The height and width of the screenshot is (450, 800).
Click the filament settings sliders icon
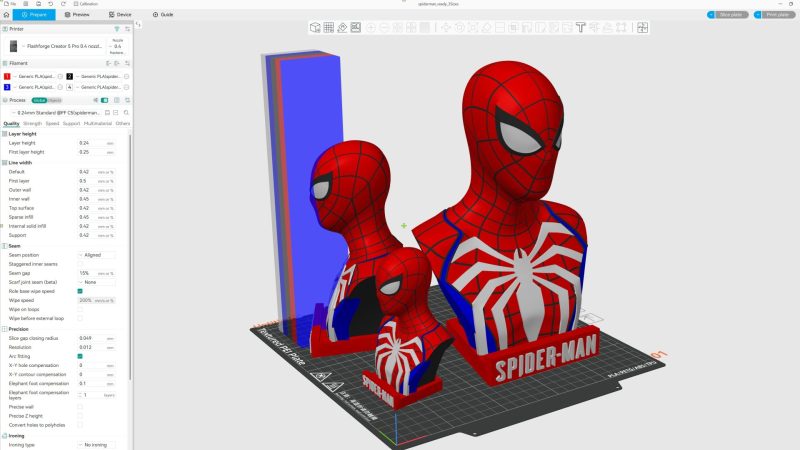pyautogui.click(x=127, y=63)
